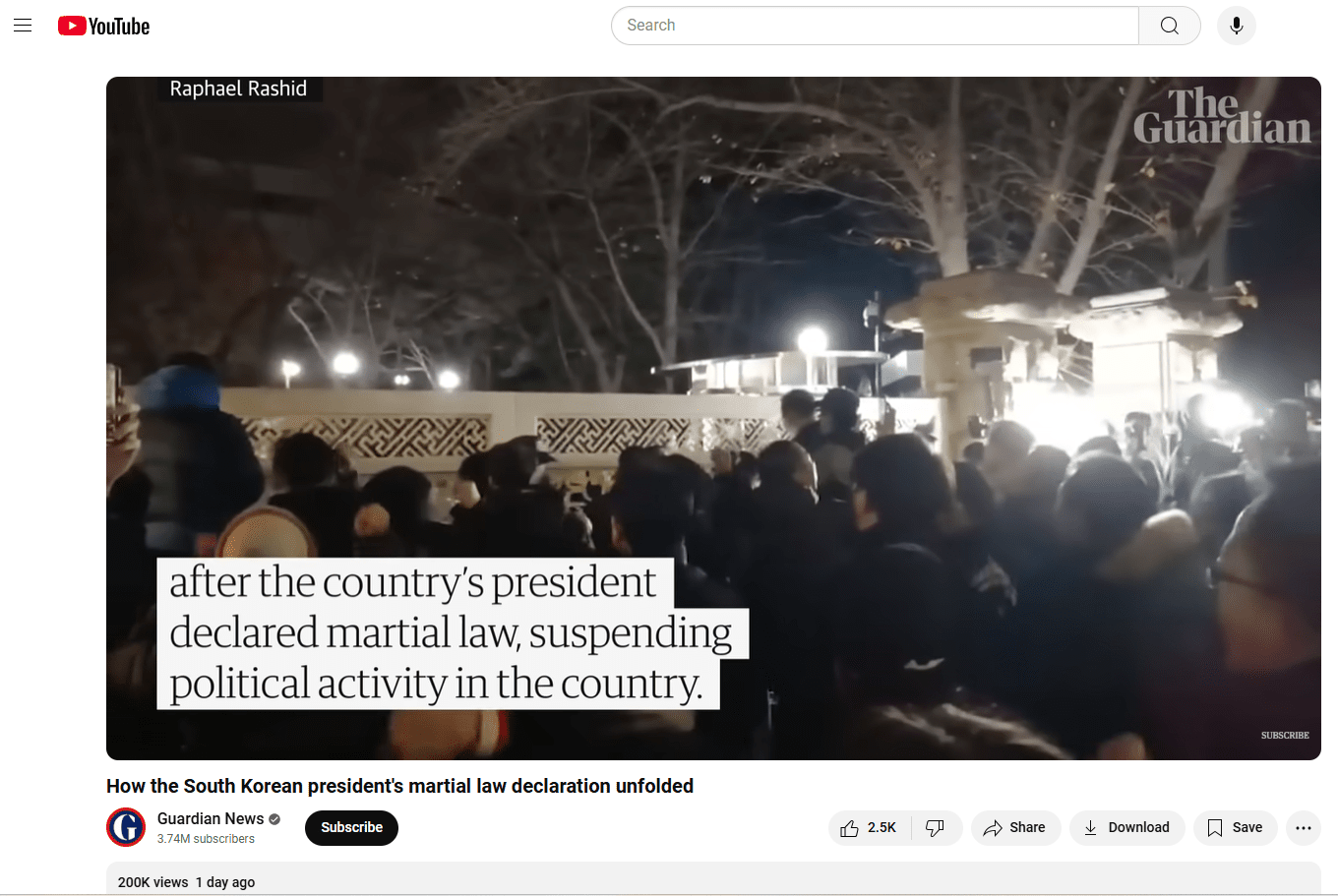Viewport: 1338px width, 896px height.
Task: Open the hamburger guide menu
Action: 23,26
